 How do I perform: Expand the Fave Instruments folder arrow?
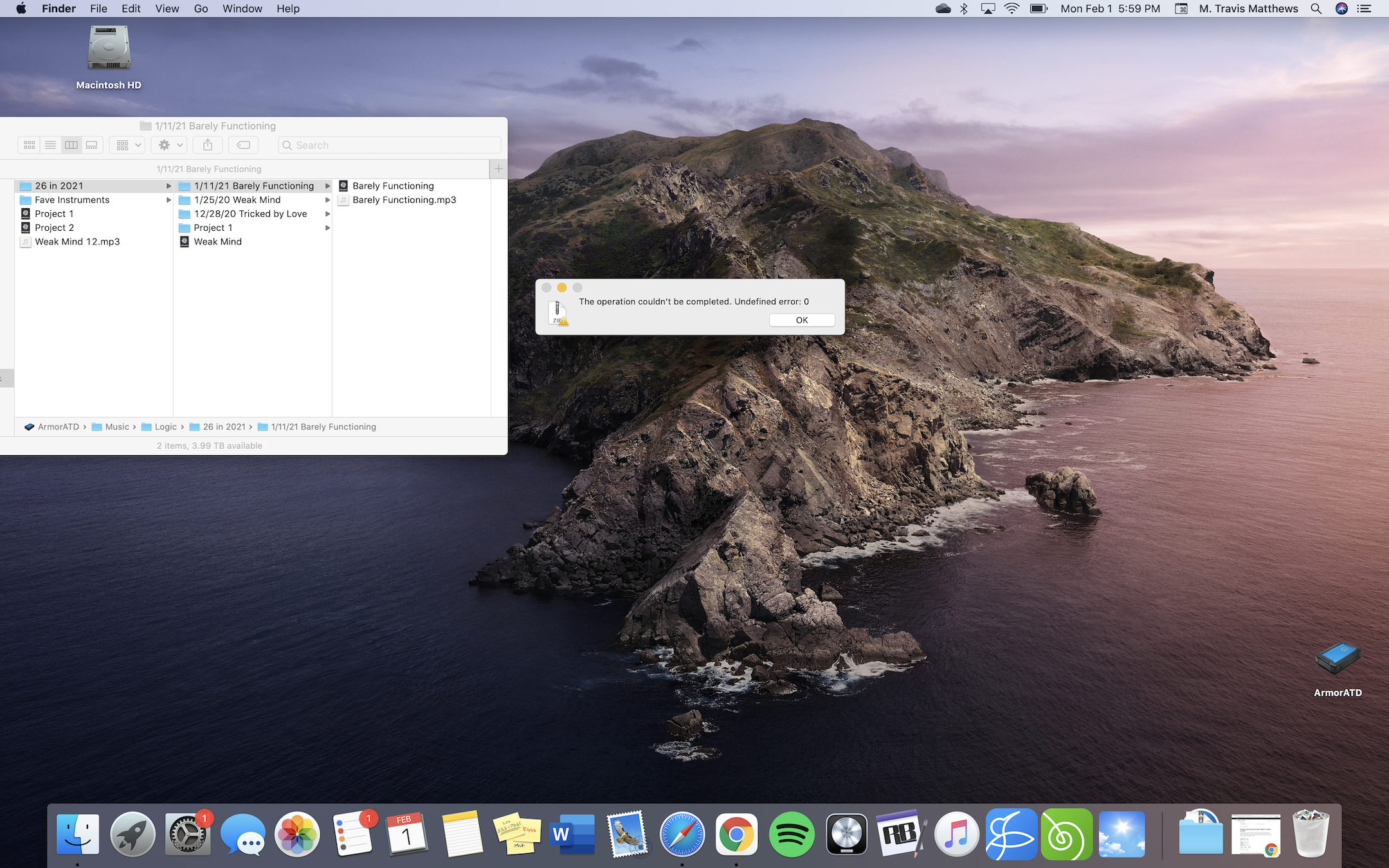point(168,200)
